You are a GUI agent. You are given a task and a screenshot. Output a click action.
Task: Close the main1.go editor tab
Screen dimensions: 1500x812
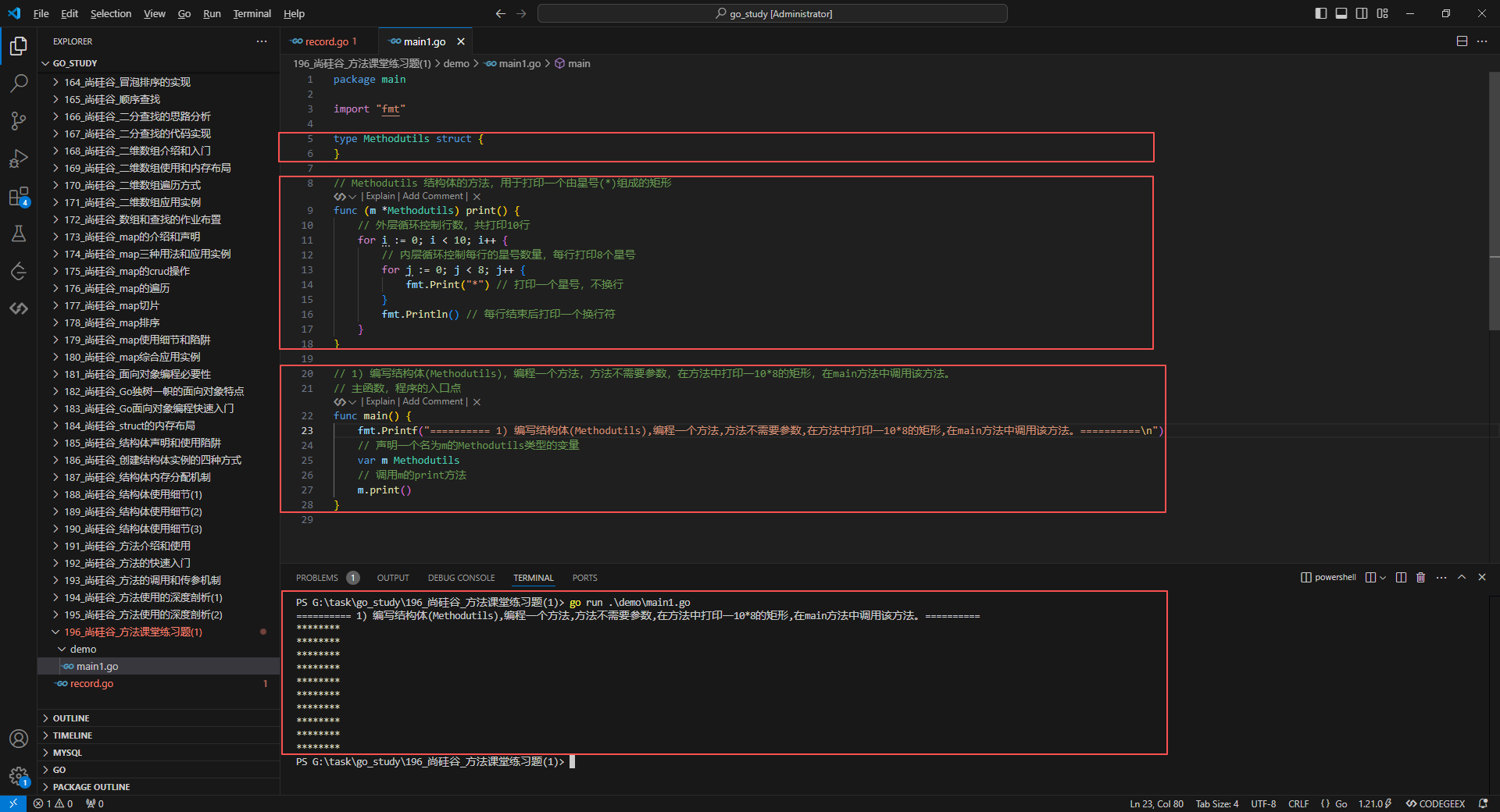pyautogui.click(x=461, y=41)
